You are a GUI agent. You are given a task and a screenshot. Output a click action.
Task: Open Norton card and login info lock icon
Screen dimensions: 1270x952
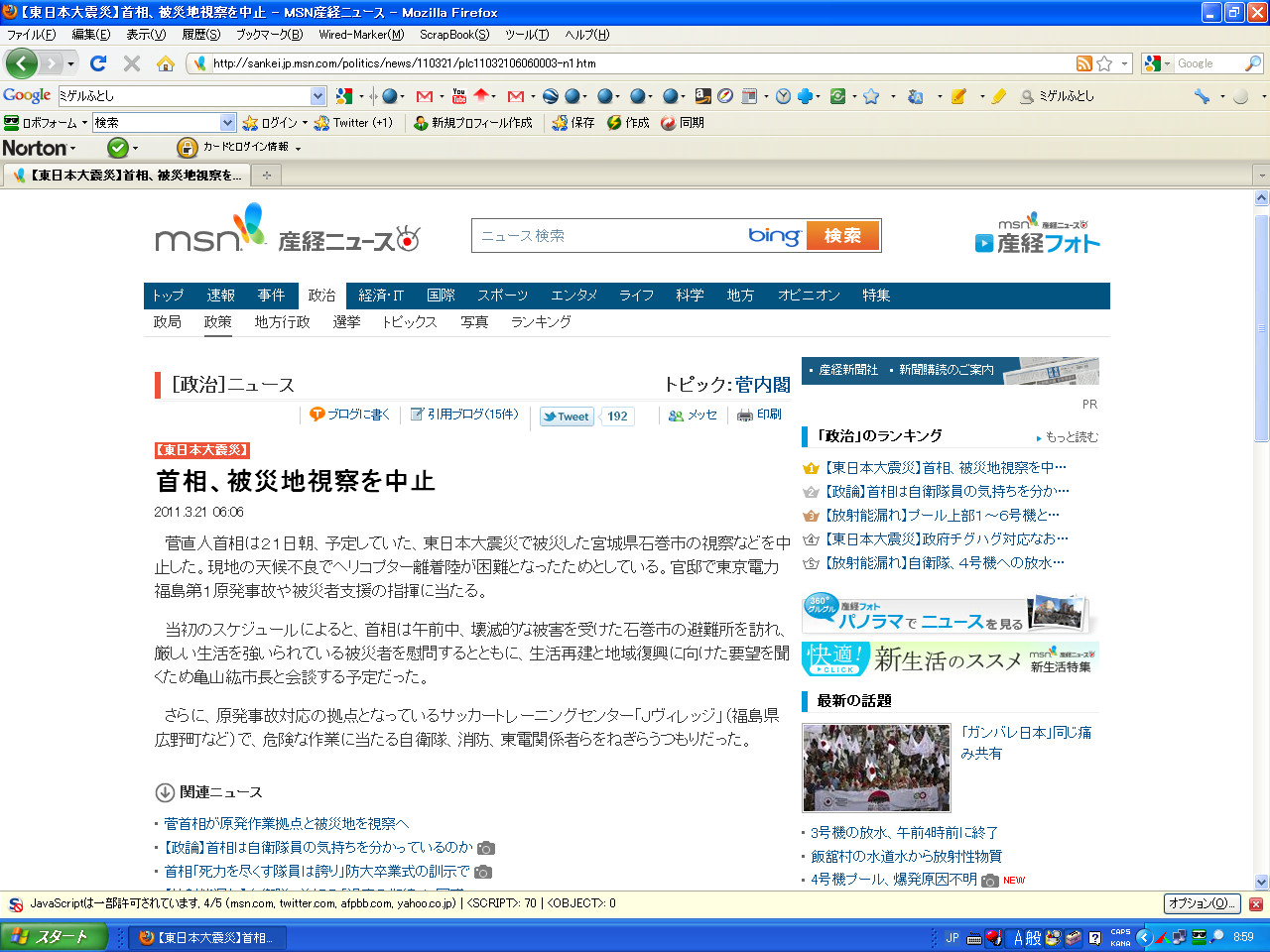[187, 148]
